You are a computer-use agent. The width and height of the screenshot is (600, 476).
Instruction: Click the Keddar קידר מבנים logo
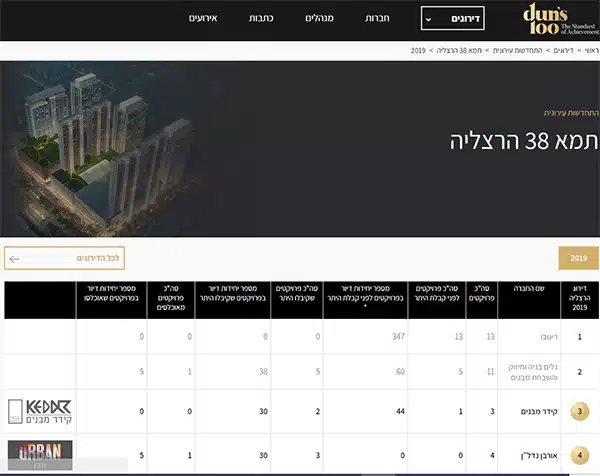tap(40, 411)
